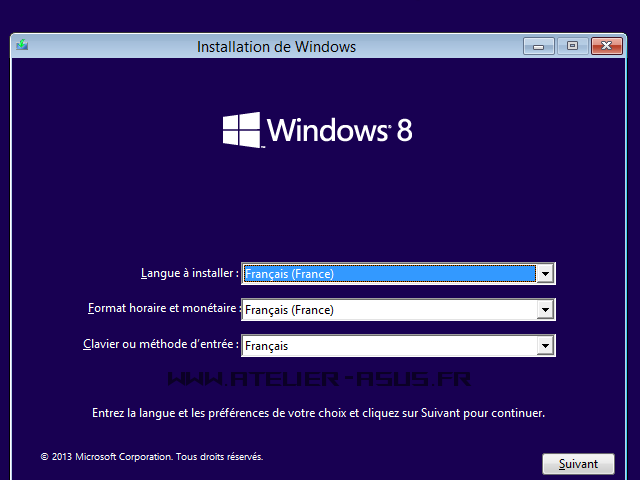The image size is (640, 480).
Task: Click the Installation de Windows title text
Action: (276, 47)
